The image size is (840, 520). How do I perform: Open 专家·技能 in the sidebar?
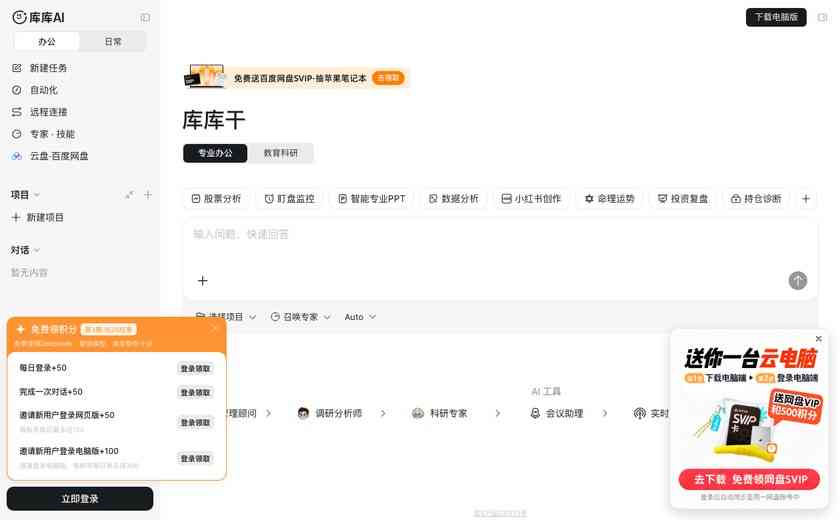(43, 134)
